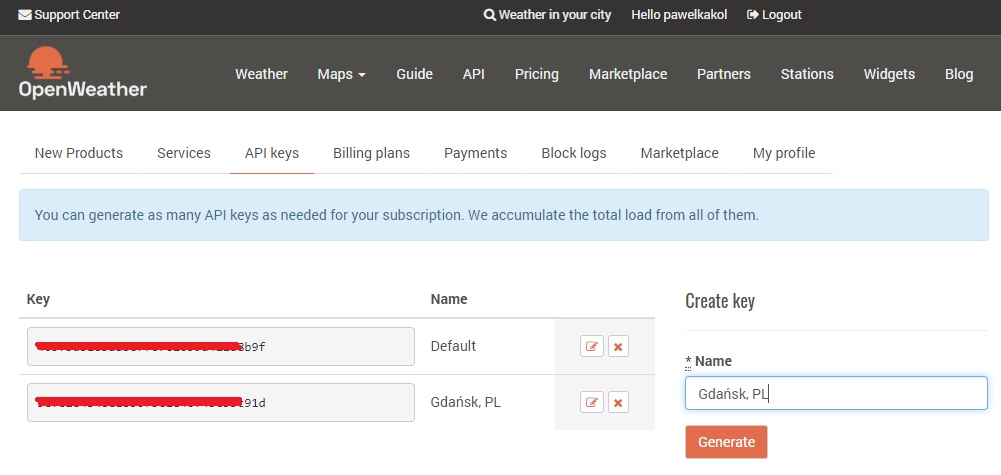Screen dimensions: 1001x475
Task: Select the Gdańsk, PL key value field
Action: (x=220, y=403)
